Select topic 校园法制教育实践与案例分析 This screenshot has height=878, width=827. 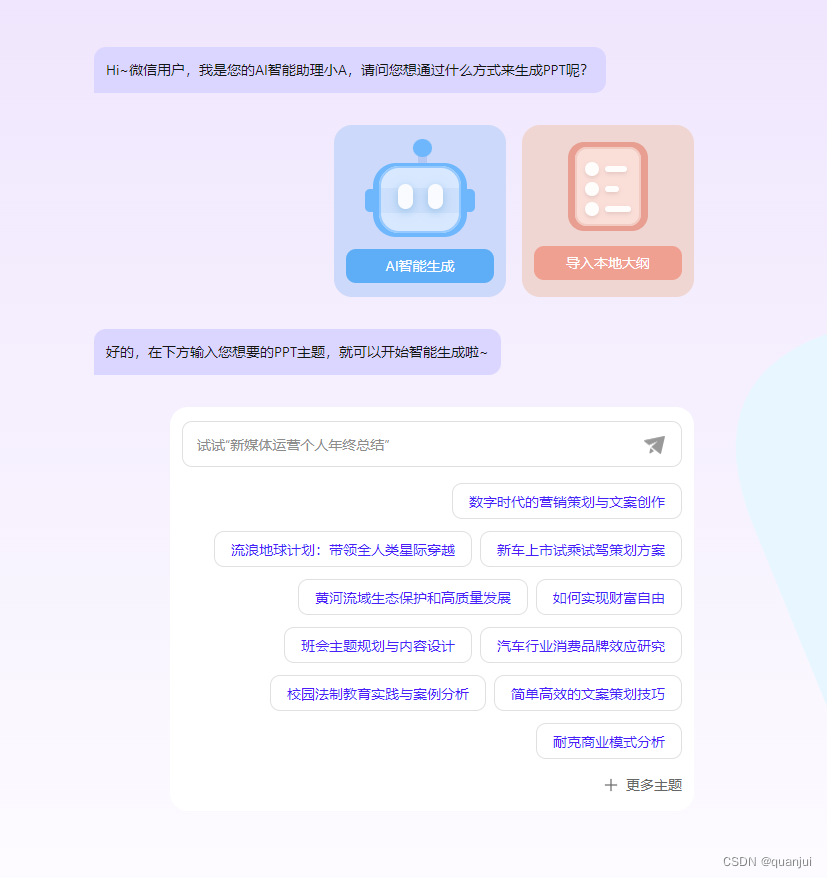click(x=378, y=694)
